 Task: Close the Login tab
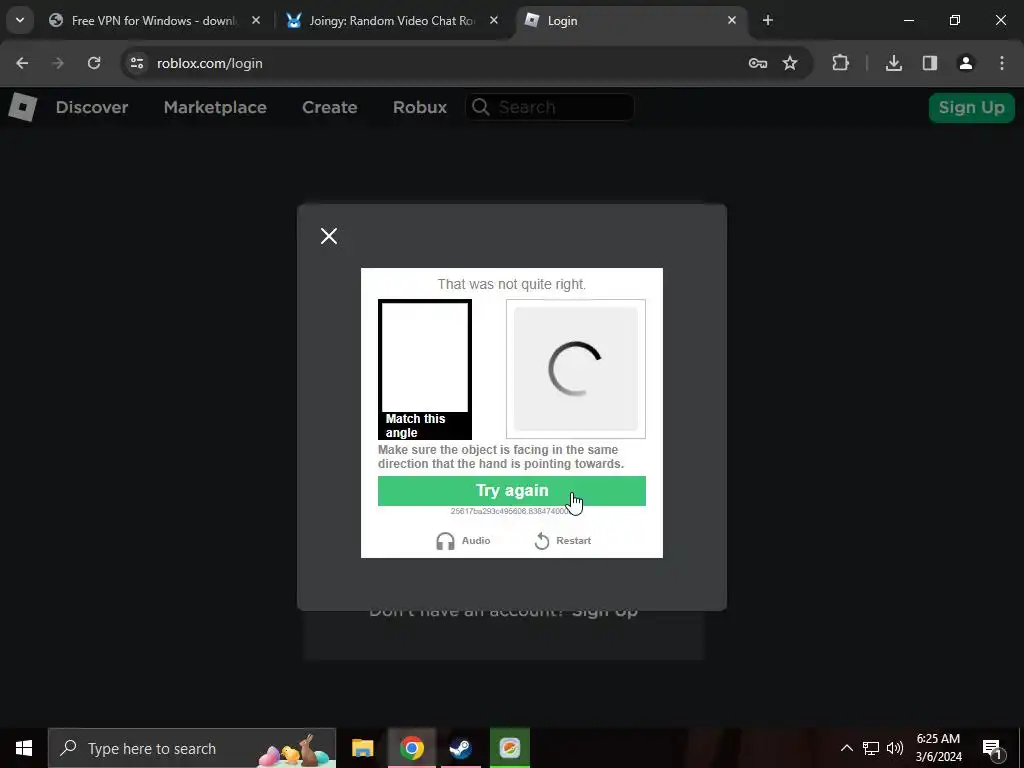pos(731,21)
